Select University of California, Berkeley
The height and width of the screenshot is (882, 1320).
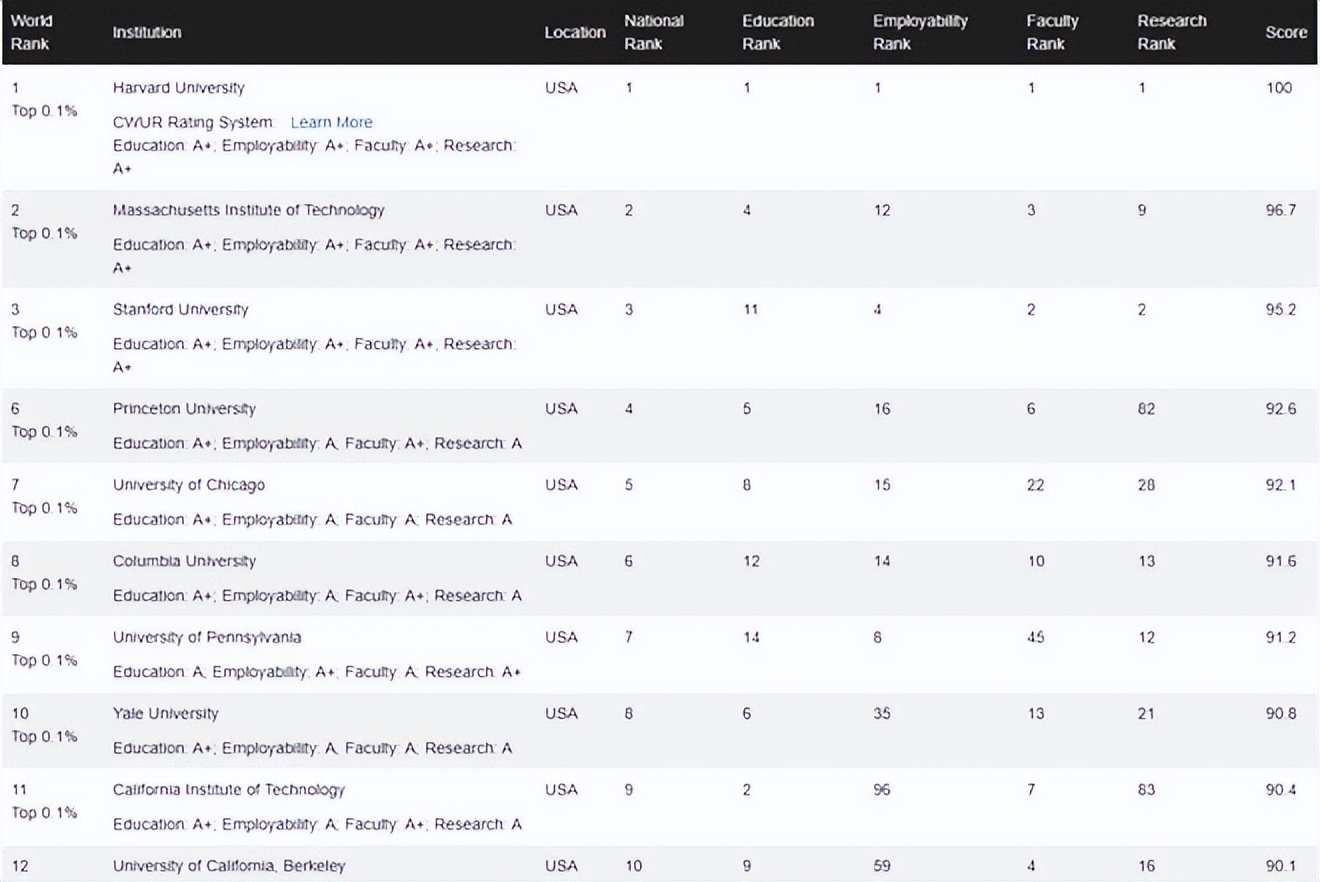pyautogui.click(x=228, y=866)
